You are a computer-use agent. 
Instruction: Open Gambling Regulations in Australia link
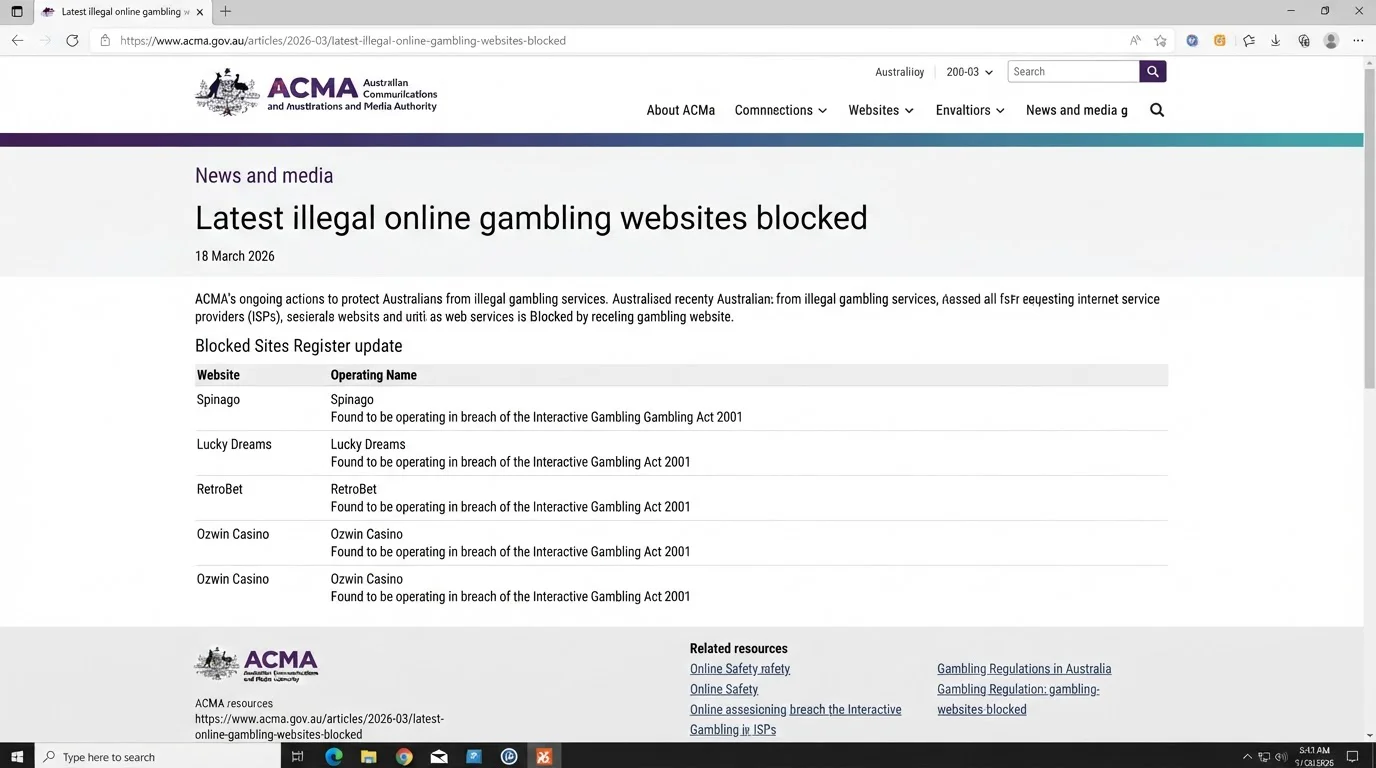click(1024, 669)
